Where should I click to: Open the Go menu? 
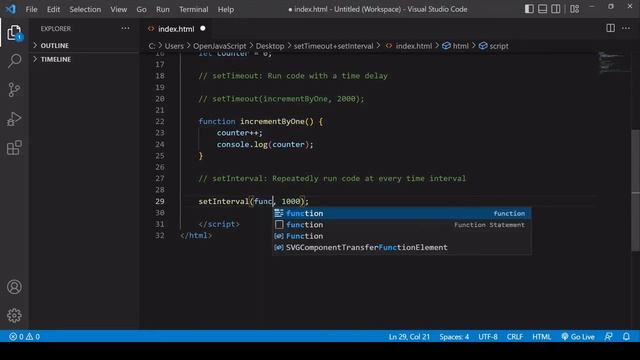pyautogui.click(x=141, y=9)
